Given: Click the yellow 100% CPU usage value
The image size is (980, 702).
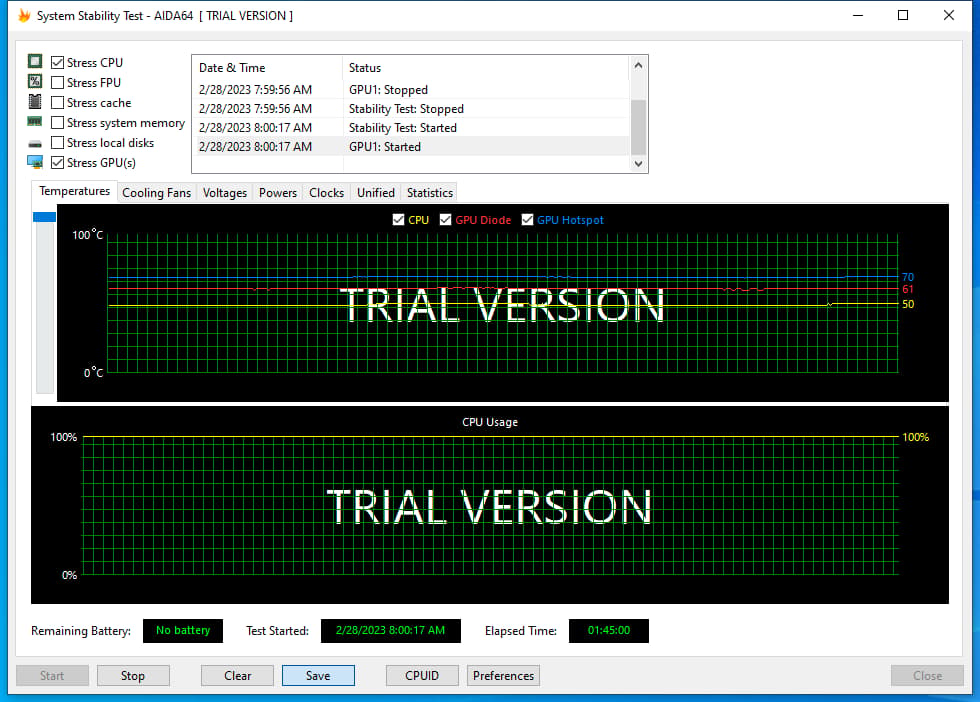Looking at the screenshot, I should point(916,437).
